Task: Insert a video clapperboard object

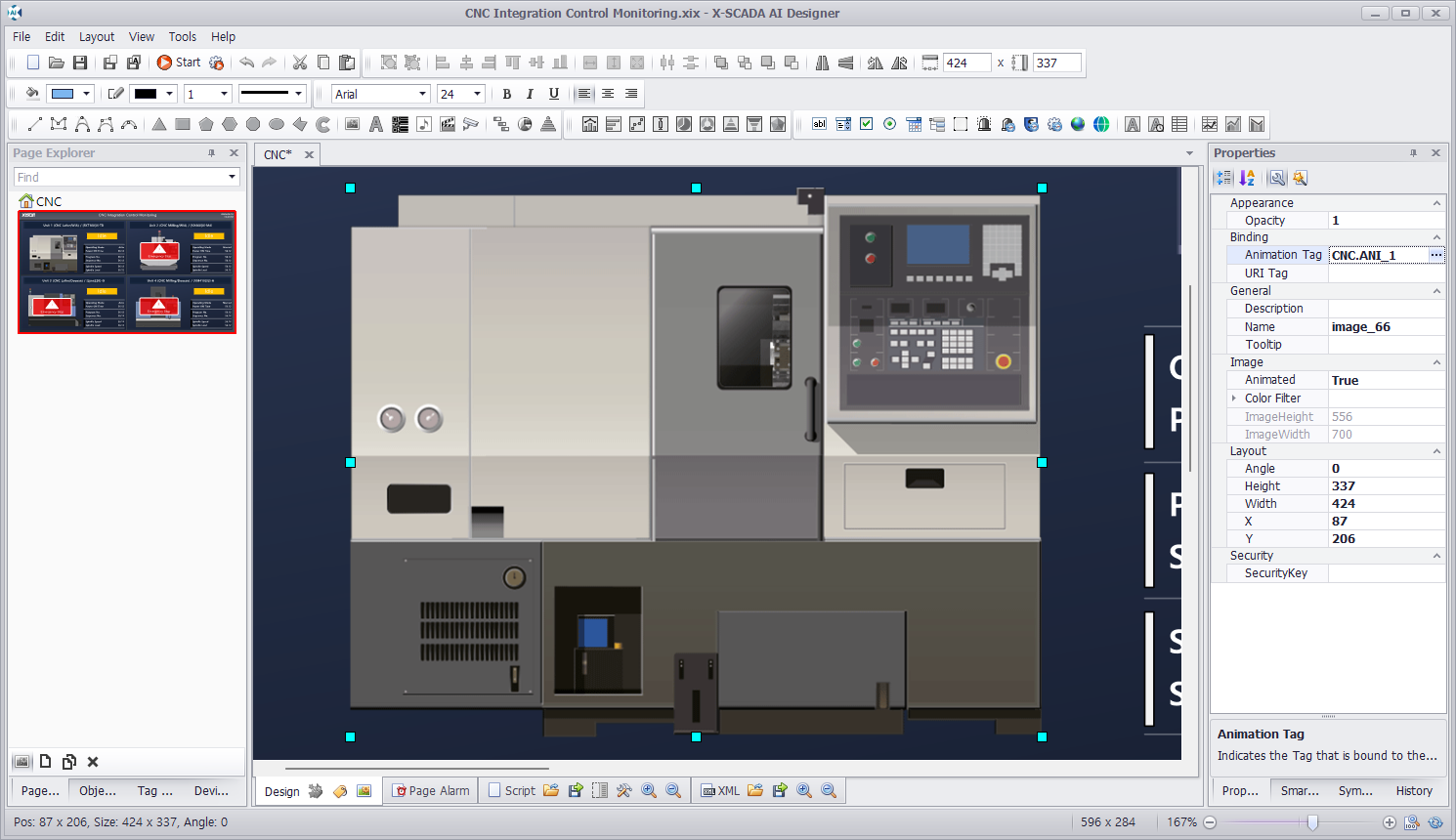Action: 448,124
